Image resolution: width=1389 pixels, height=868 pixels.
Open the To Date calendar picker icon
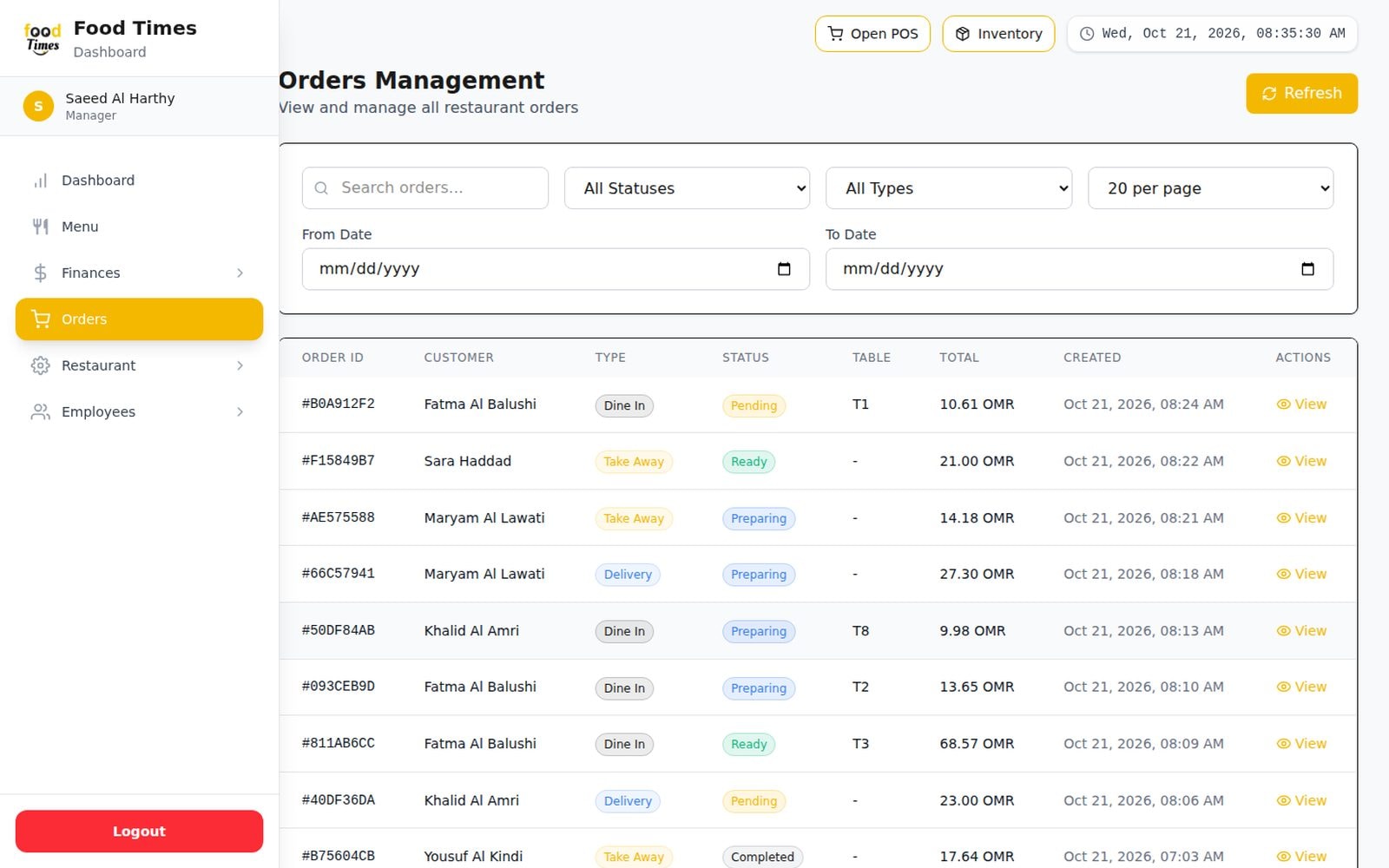pyautogui.click(x=1307, y=269)
